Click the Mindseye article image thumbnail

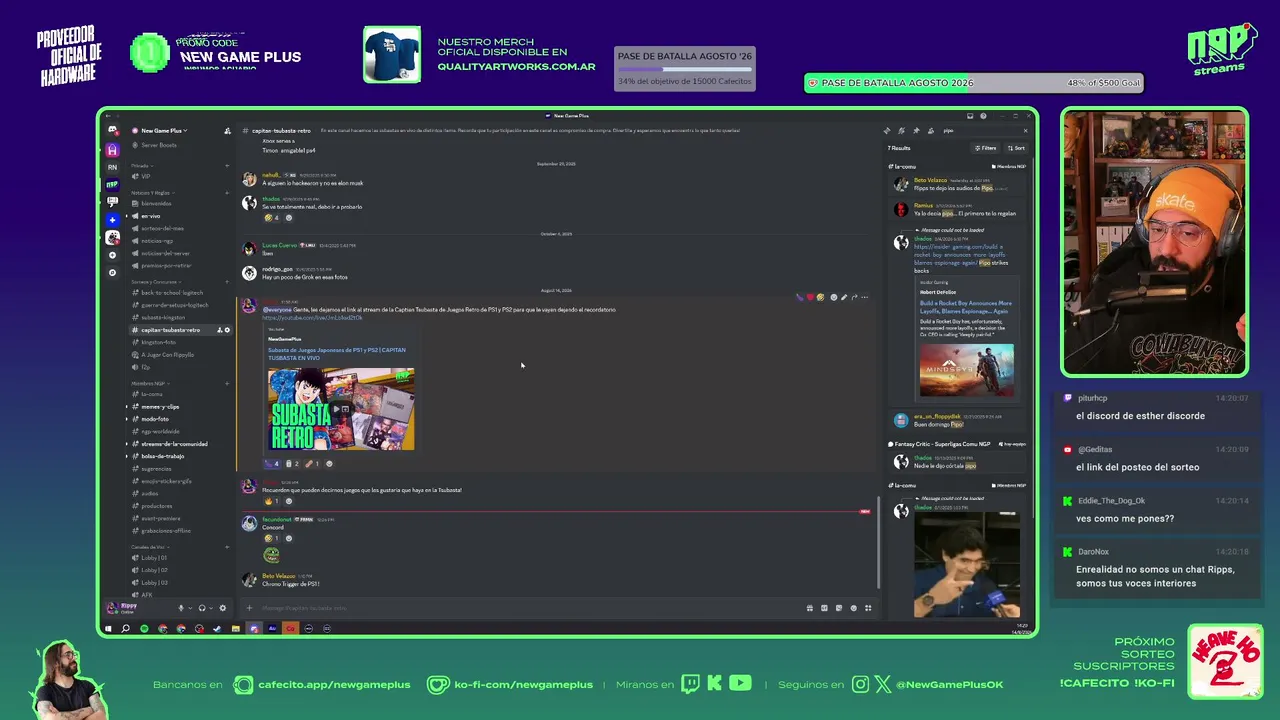966,370
